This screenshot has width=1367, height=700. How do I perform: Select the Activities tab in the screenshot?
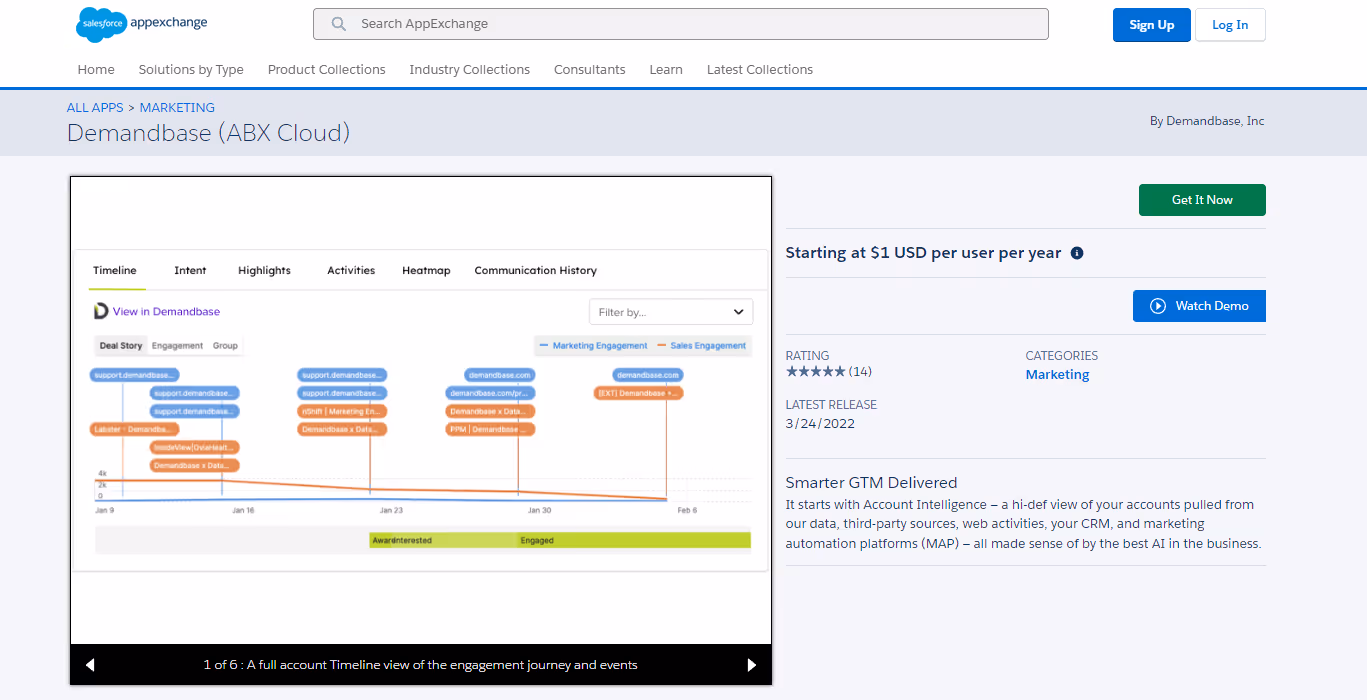tap(351, 271)
